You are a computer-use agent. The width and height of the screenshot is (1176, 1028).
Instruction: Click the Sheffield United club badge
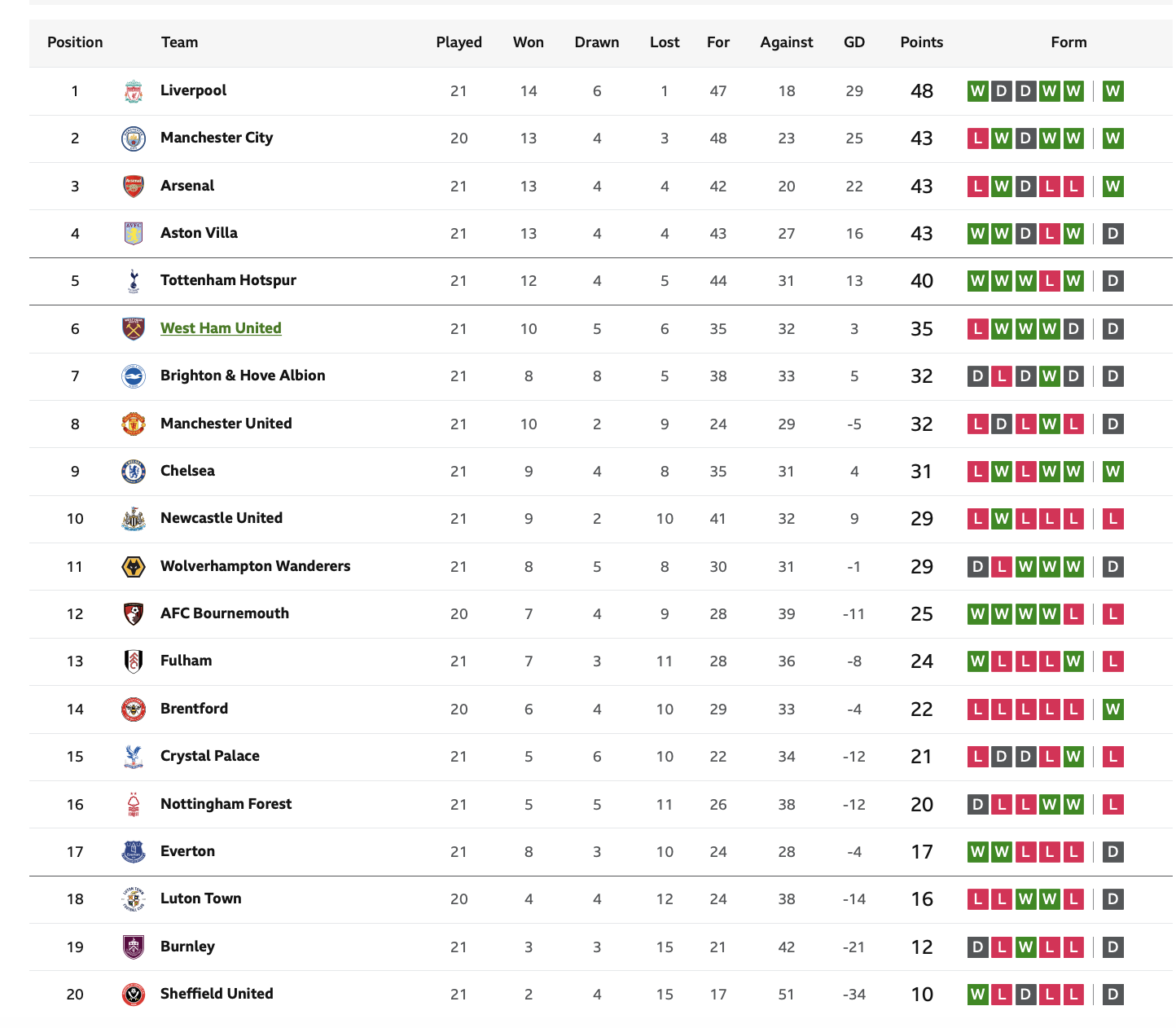point(134,995)
